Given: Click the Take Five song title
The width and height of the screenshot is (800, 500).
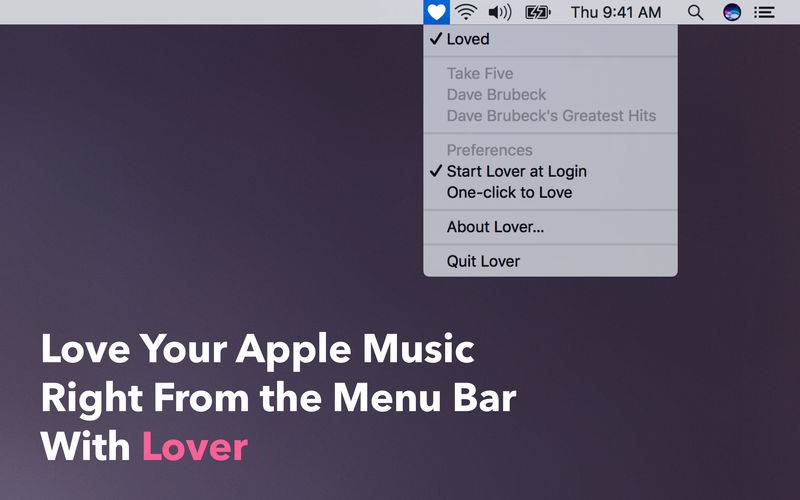Looking at the screenshot, I should 480,73.
